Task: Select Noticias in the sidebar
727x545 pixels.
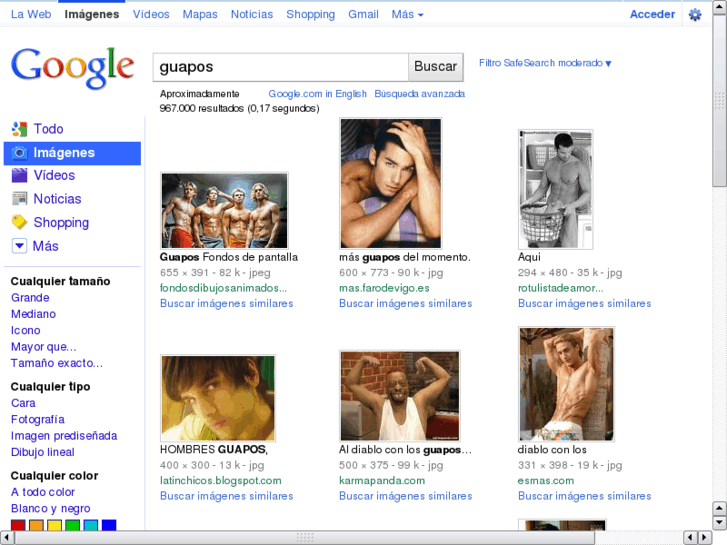Action: 57,199
